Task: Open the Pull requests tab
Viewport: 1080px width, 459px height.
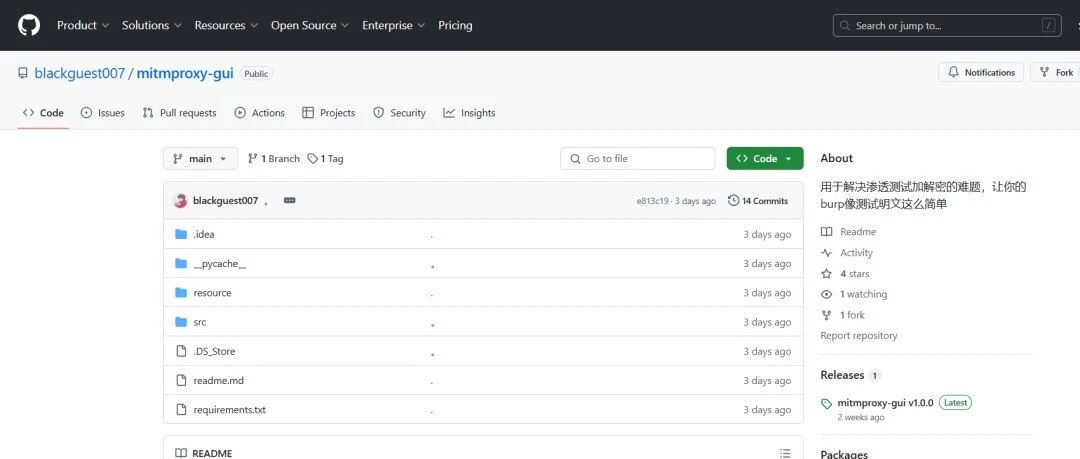Action: click(x=179, y=113)
